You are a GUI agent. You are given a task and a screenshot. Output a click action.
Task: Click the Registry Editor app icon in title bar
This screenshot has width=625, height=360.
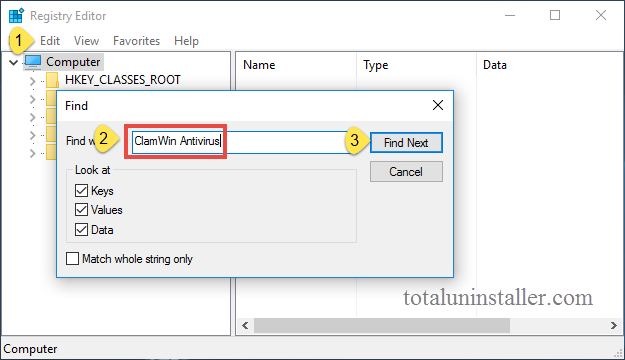pyautogui.click(x=16, y=16)
